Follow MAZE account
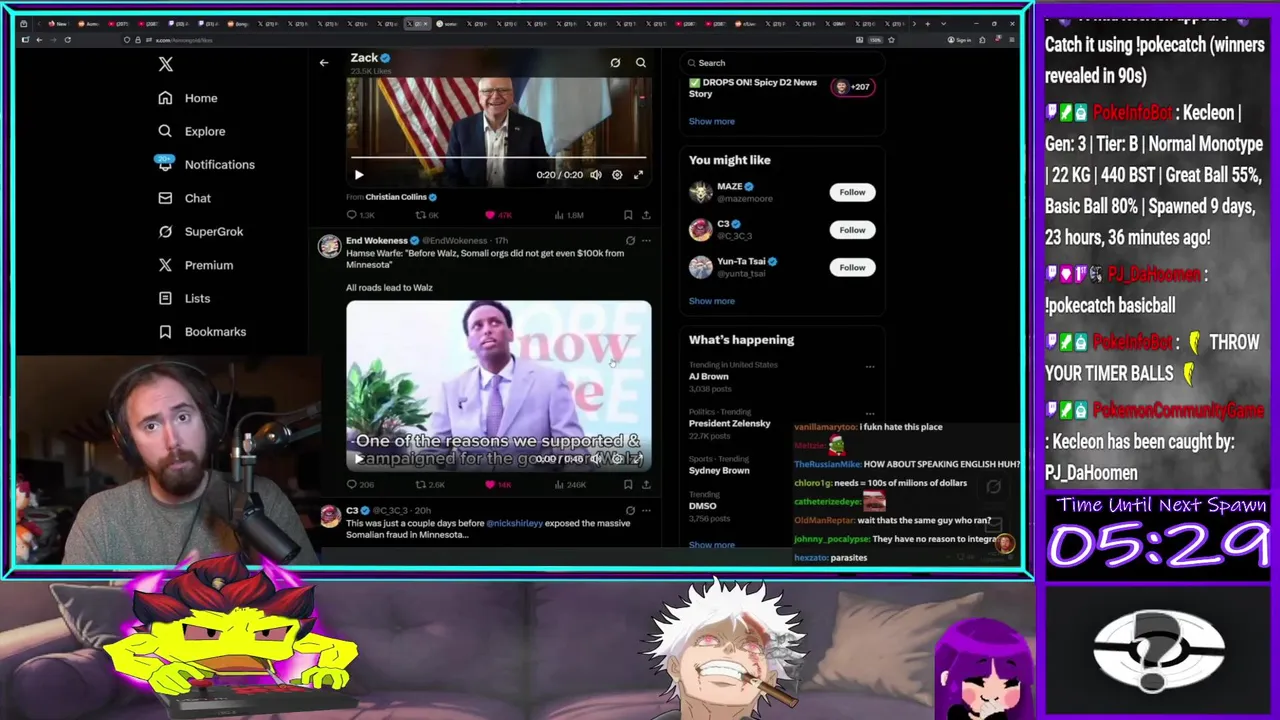Viewport: 1280px width, 720px height. tap(852, 192)
